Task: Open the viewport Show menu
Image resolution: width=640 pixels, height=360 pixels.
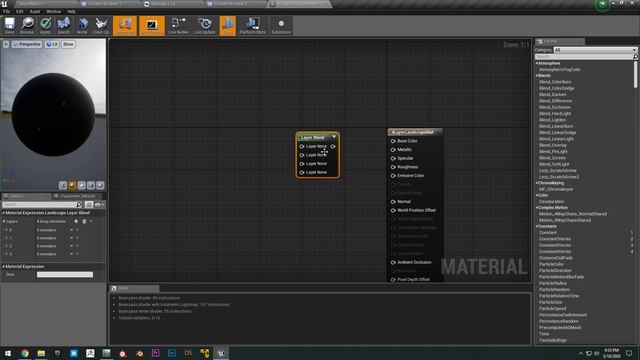Action: (68, 44)
